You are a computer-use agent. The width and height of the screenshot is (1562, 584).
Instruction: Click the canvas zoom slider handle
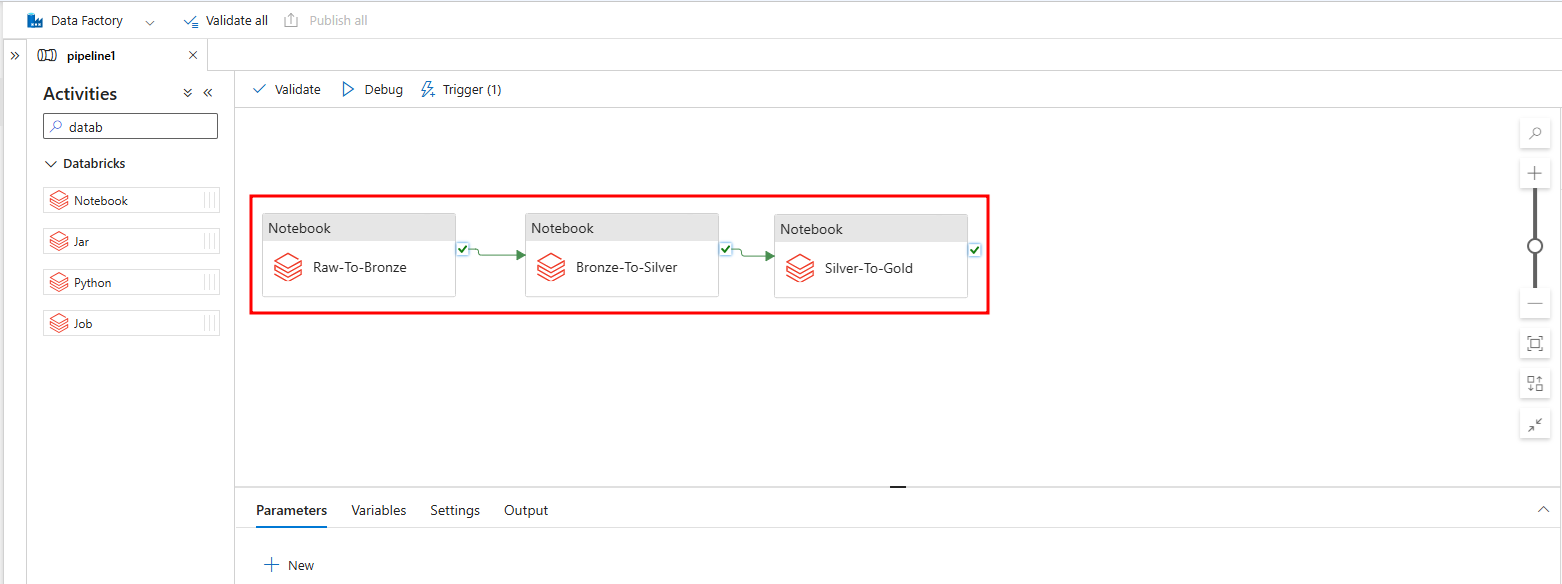(1535, 246)
